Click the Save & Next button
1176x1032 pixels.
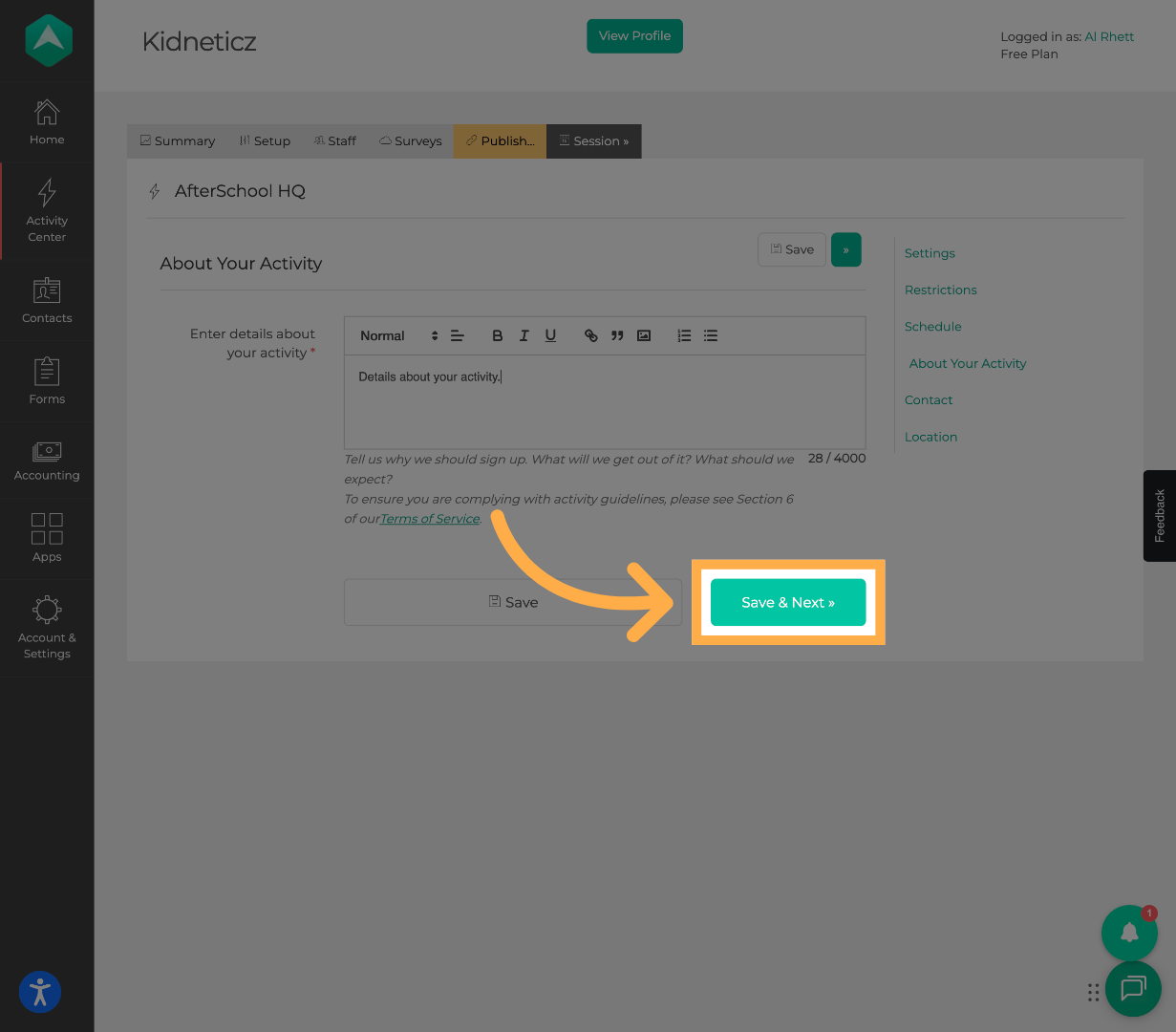788,602
